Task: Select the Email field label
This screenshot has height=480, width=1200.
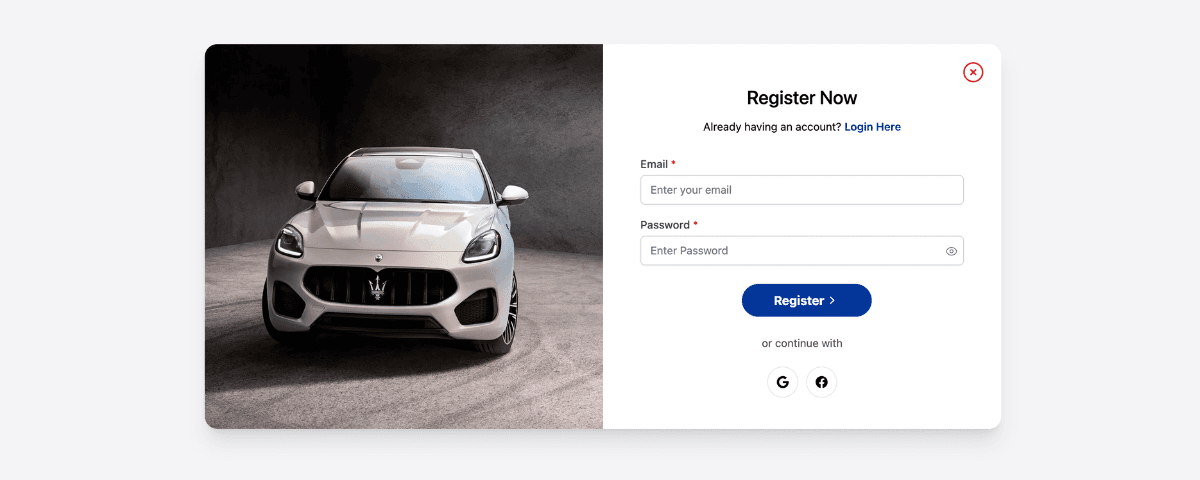Action: (x=654, y=164)
